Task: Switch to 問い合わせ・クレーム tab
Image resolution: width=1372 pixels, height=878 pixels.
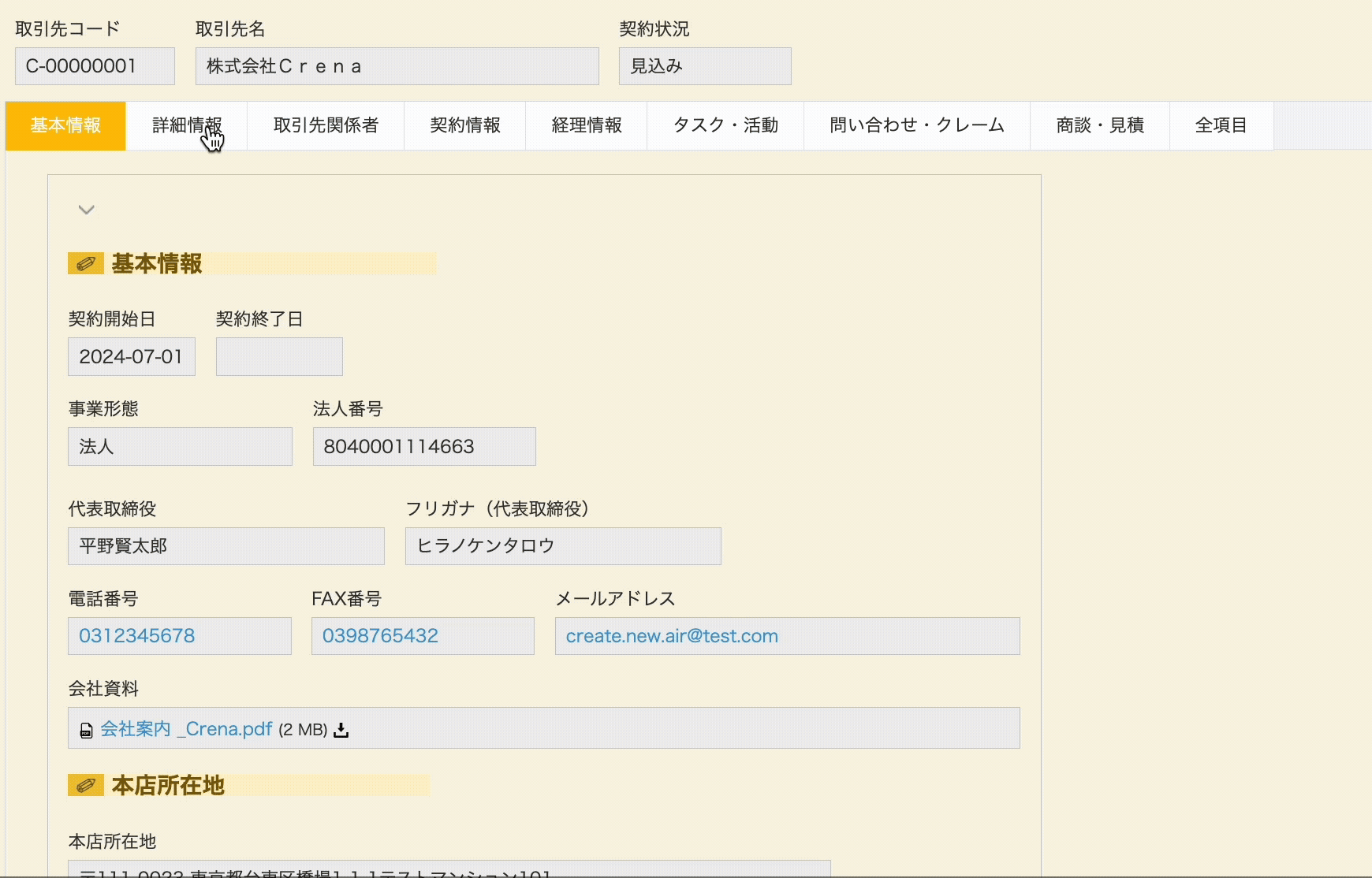Action: [x=917, y=125]
